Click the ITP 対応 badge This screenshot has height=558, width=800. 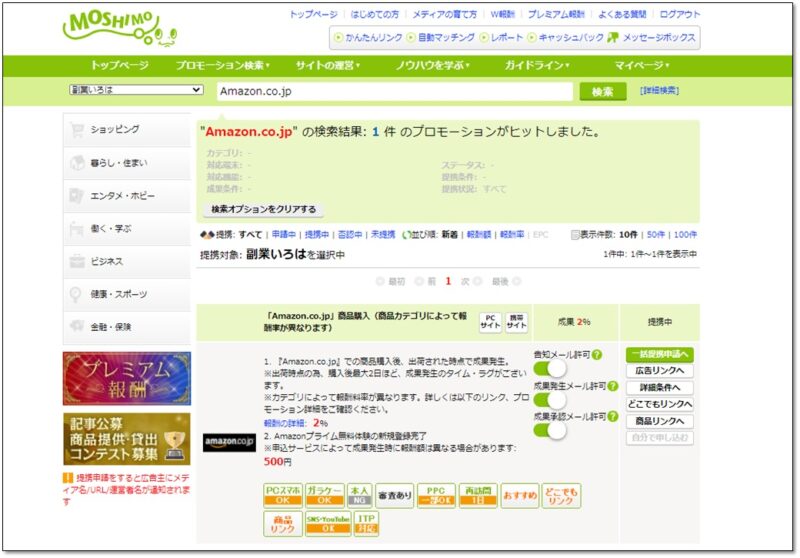point(366,524)
